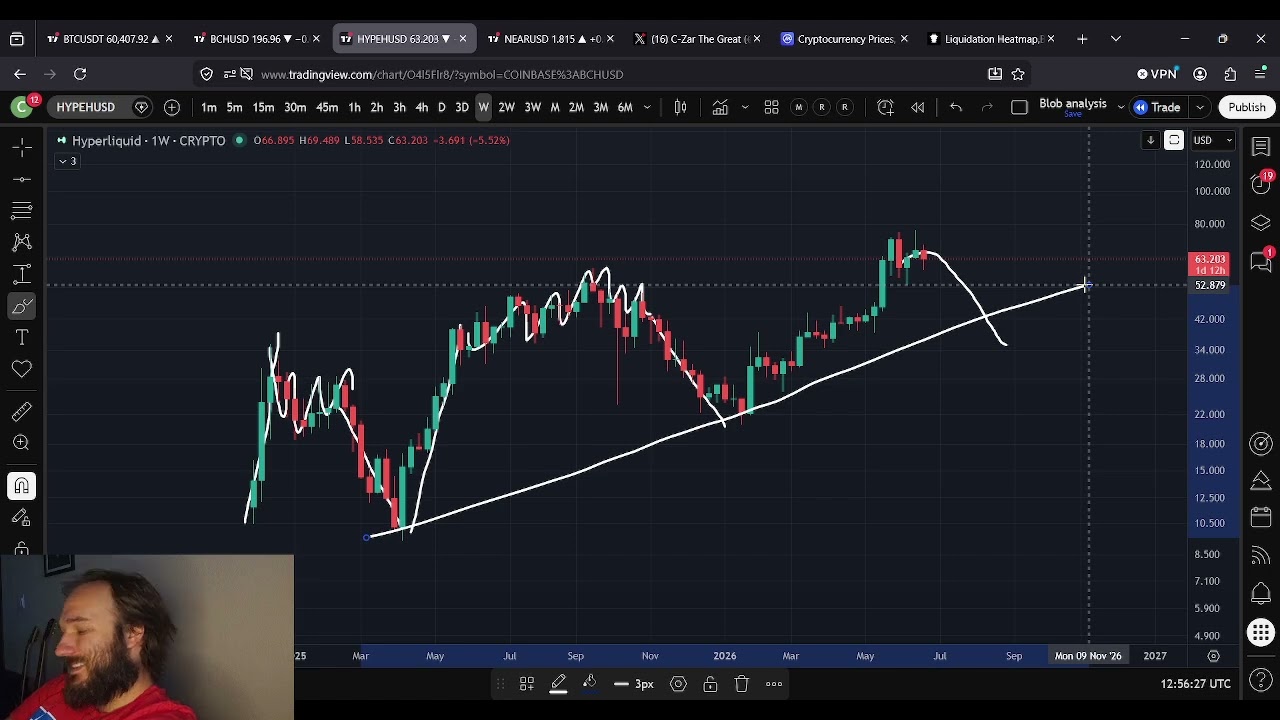This screenshot has height=720, width=1280.
Task: Click the browser address bar URL
Action: point(441,74)
